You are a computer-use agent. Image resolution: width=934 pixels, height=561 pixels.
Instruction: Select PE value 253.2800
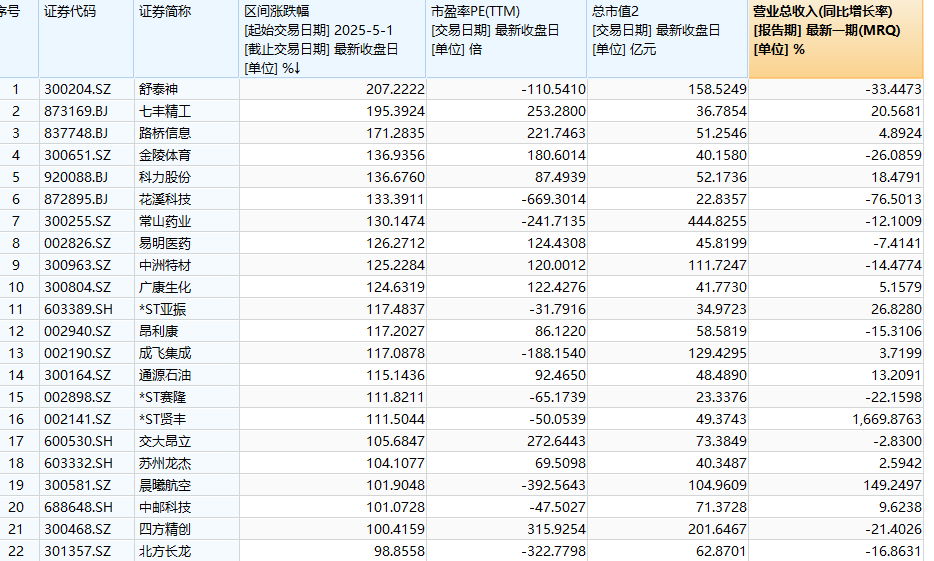coord(556,111)
